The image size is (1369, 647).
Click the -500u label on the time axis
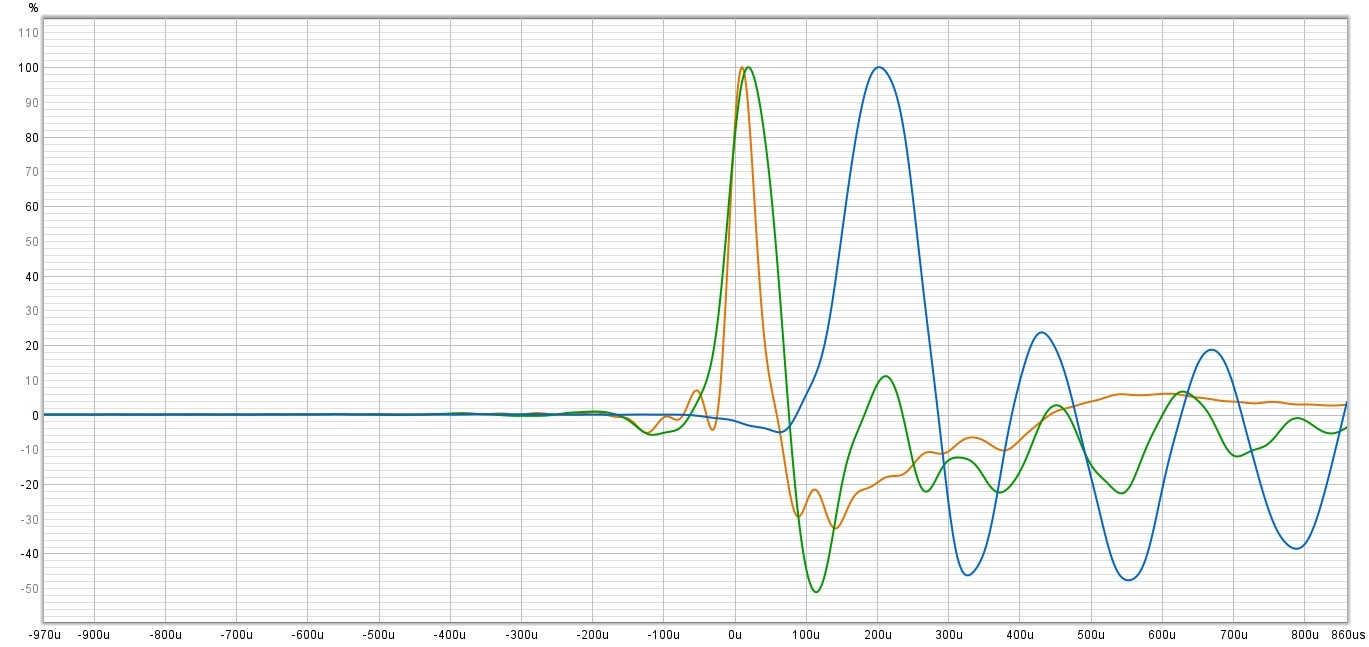click(378, 635)
